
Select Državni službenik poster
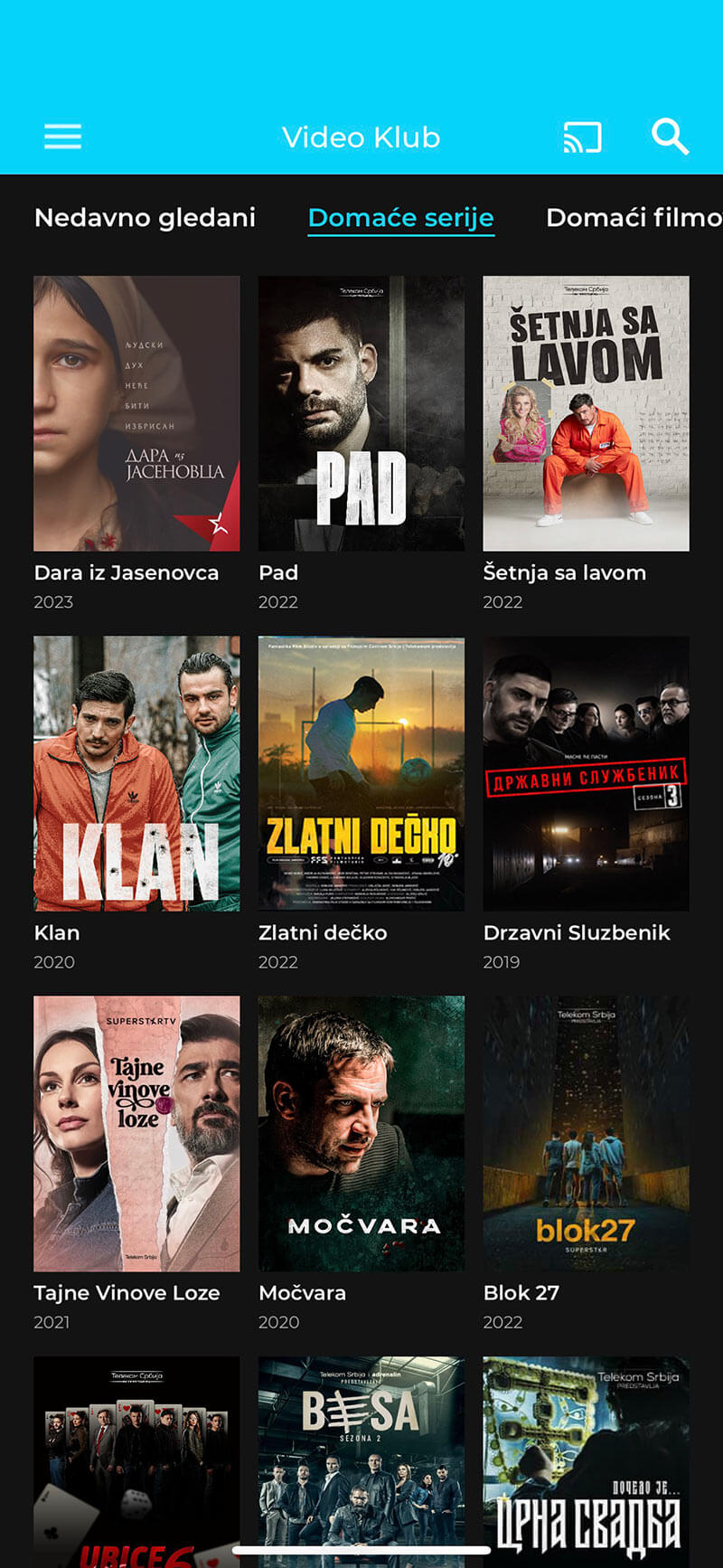(x=586, y=773)
